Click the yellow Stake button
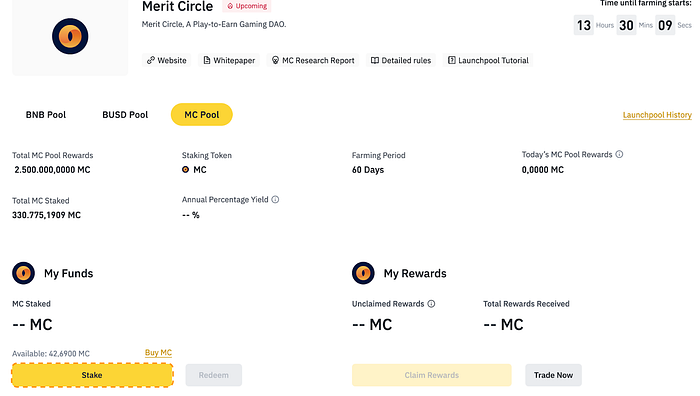 pyautogui.click(x=92, y=375)
